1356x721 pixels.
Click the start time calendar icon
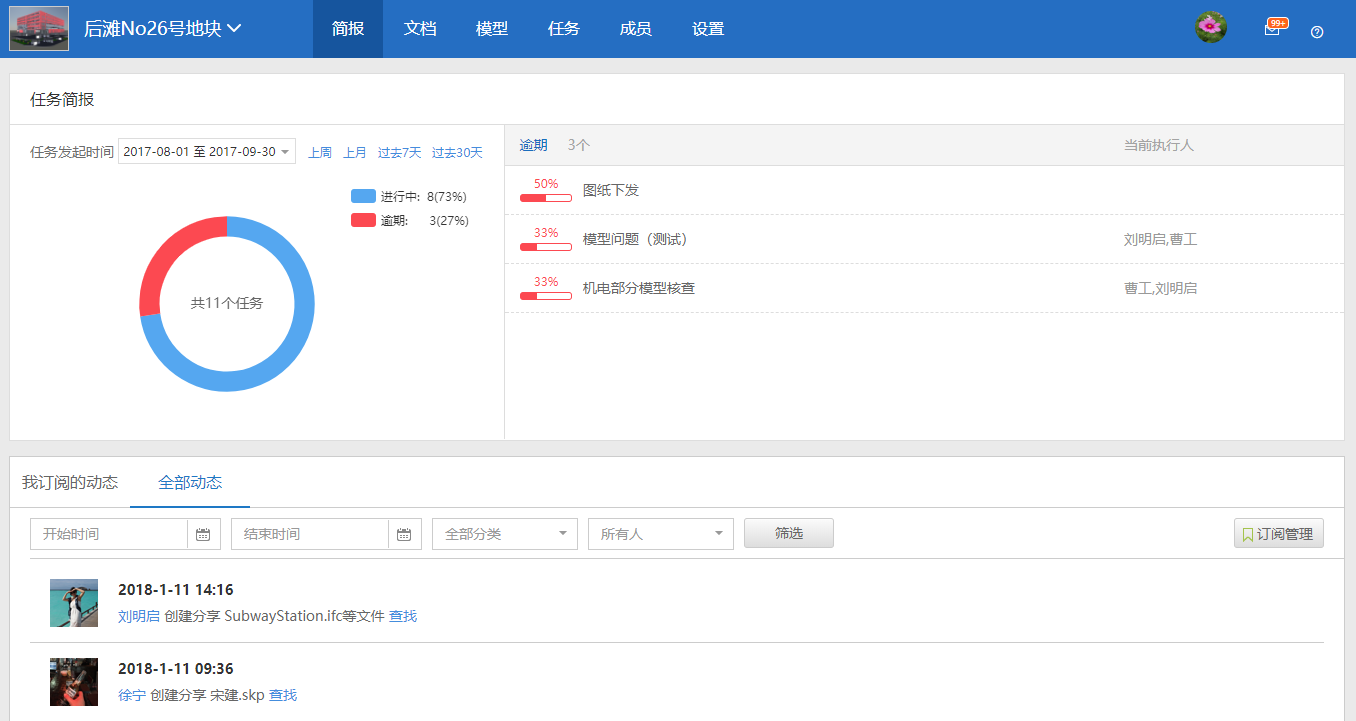203,534
